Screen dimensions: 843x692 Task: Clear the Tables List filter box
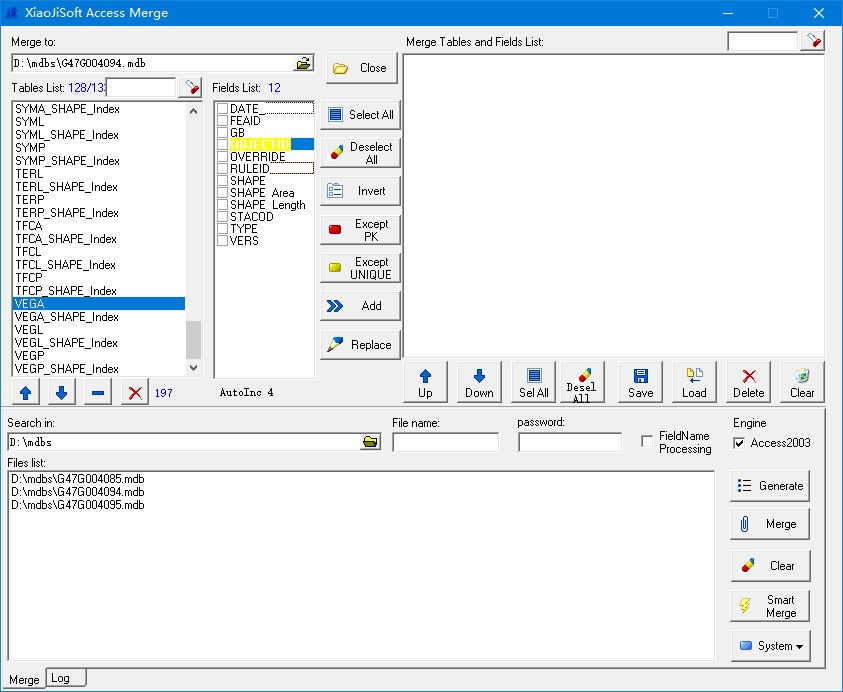pyautogui.click(x=190, y=87)
